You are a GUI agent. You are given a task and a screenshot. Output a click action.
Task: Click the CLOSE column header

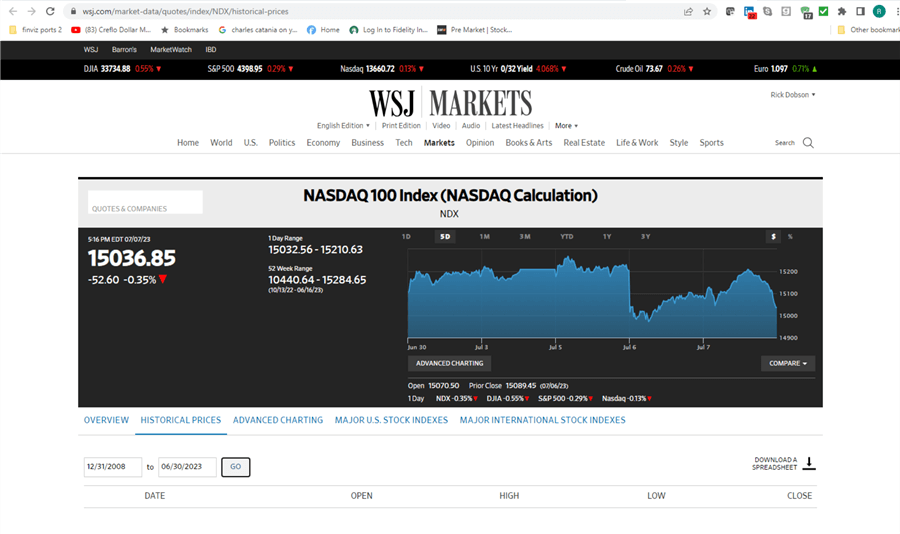pos(799,496)
